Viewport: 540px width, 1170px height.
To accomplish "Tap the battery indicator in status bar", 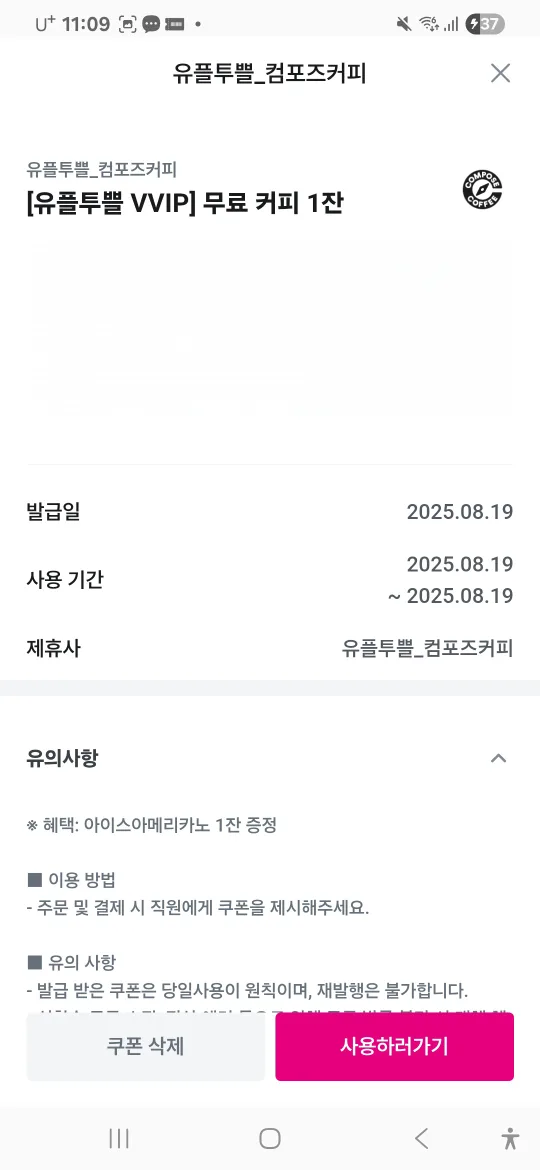I will pyautogui.click(x=485, y=24).
